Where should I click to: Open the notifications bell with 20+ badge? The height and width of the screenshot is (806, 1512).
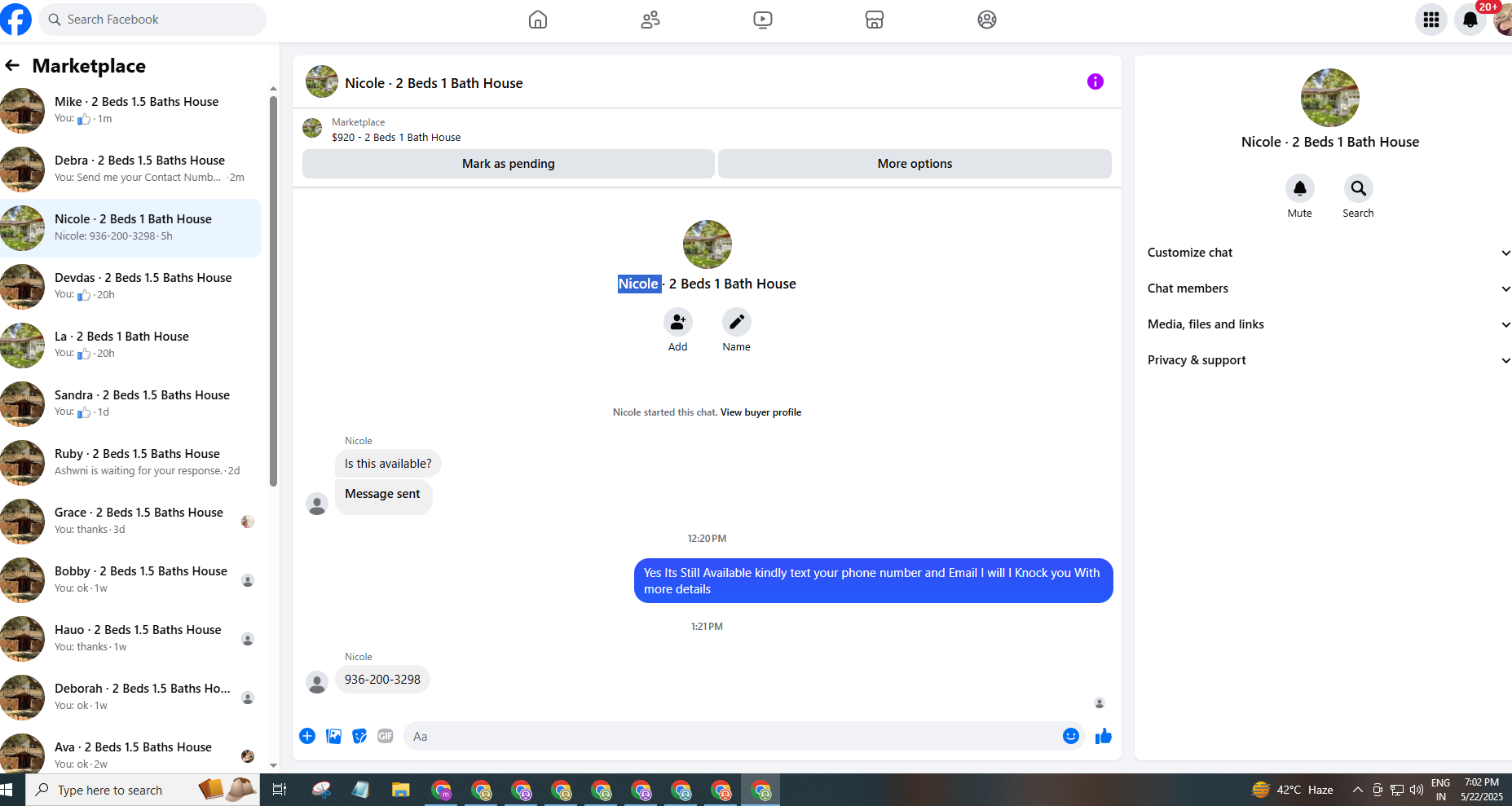[x=1470, y=20]
